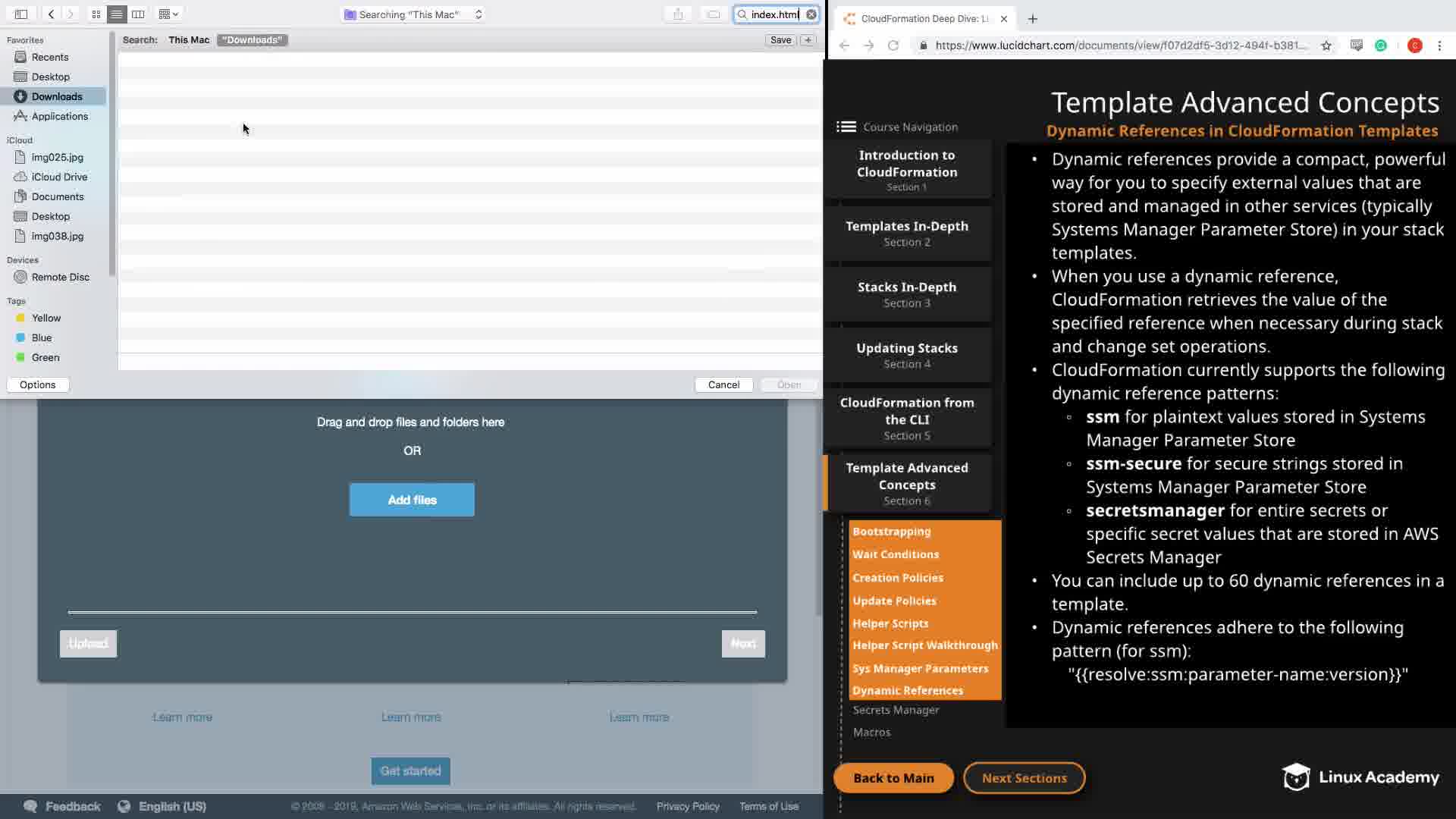Click the Course Navigation list icon
The width and height of the screenshot is (1456, 819).
pyautogui.click(x=846, y=127)
